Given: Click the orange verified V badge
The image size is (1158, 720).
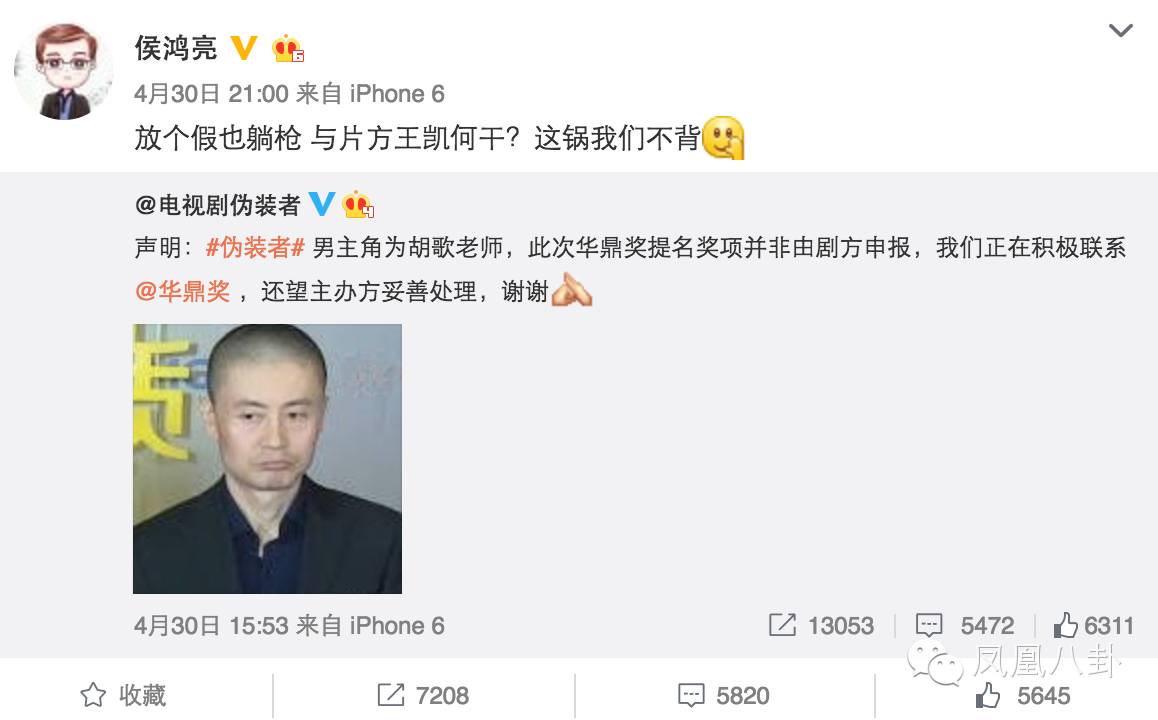Looking at the screenshot, I should point(244,48).
